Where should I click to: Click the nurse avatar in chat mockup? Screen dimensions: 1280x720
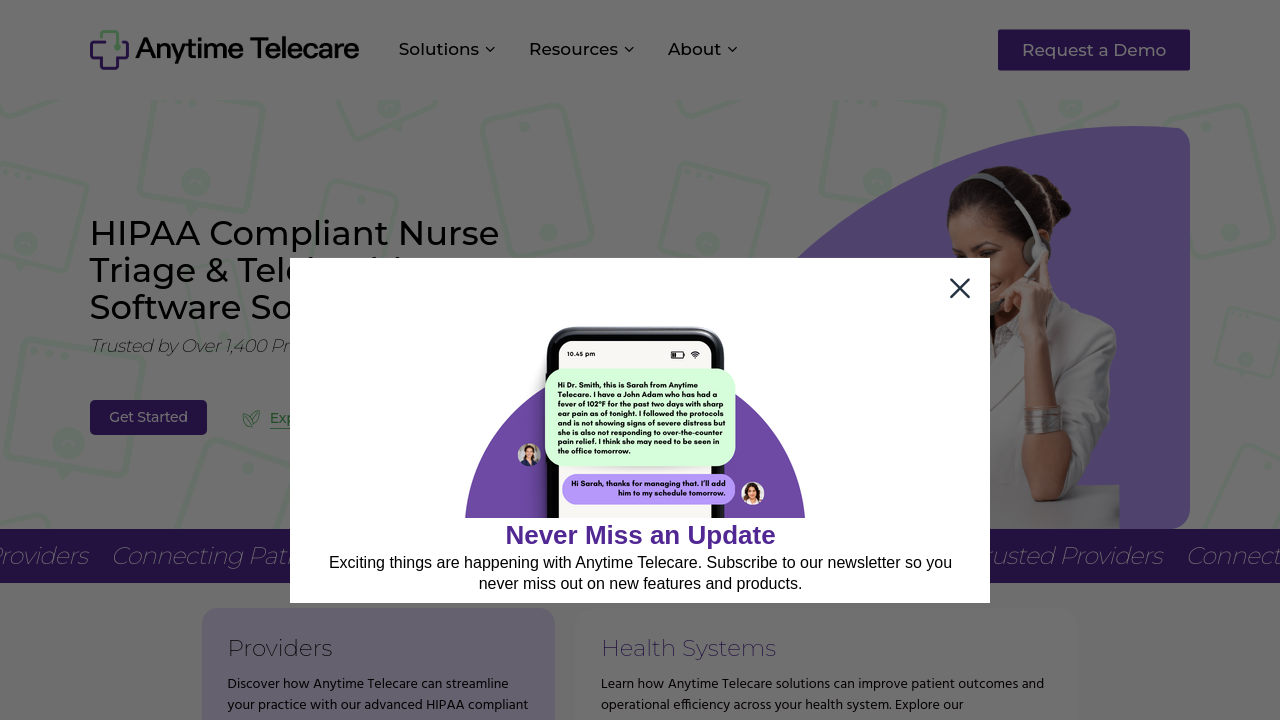pyautogui.click(x=529, y=455)
